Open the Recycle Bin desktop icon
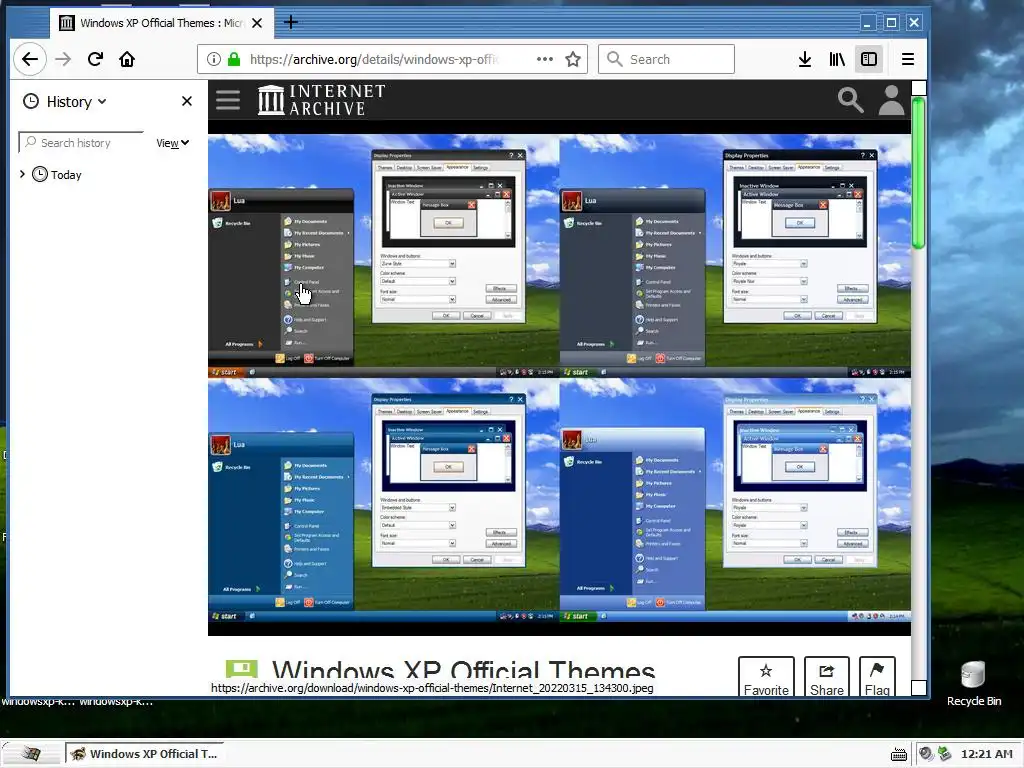Image resolution: width=1024 pixels, height=768 pixels. [x=973, y=684]
